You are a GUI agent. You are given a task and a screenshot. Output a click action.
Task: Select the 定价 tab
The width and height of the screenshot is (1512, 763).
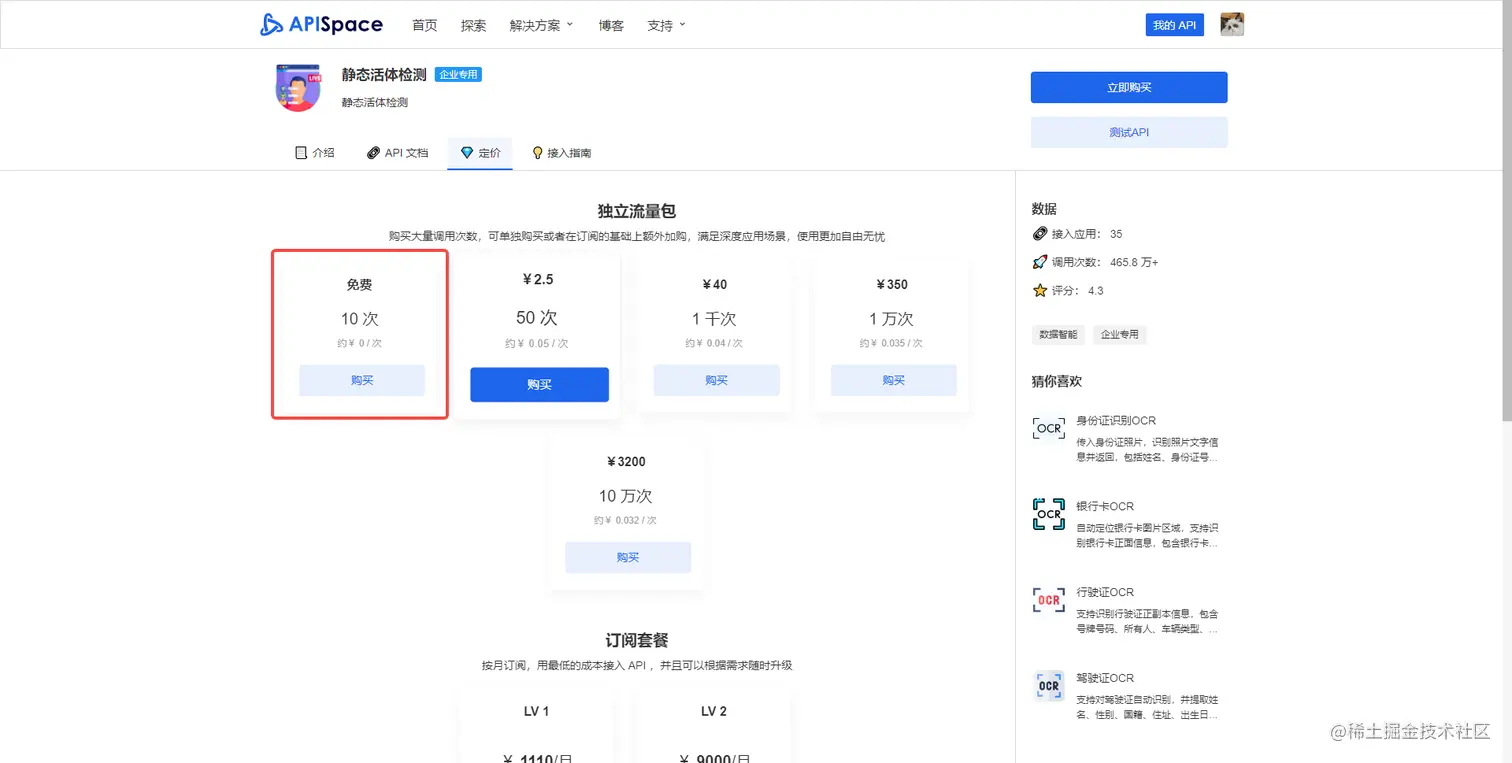tap(480, 153)
